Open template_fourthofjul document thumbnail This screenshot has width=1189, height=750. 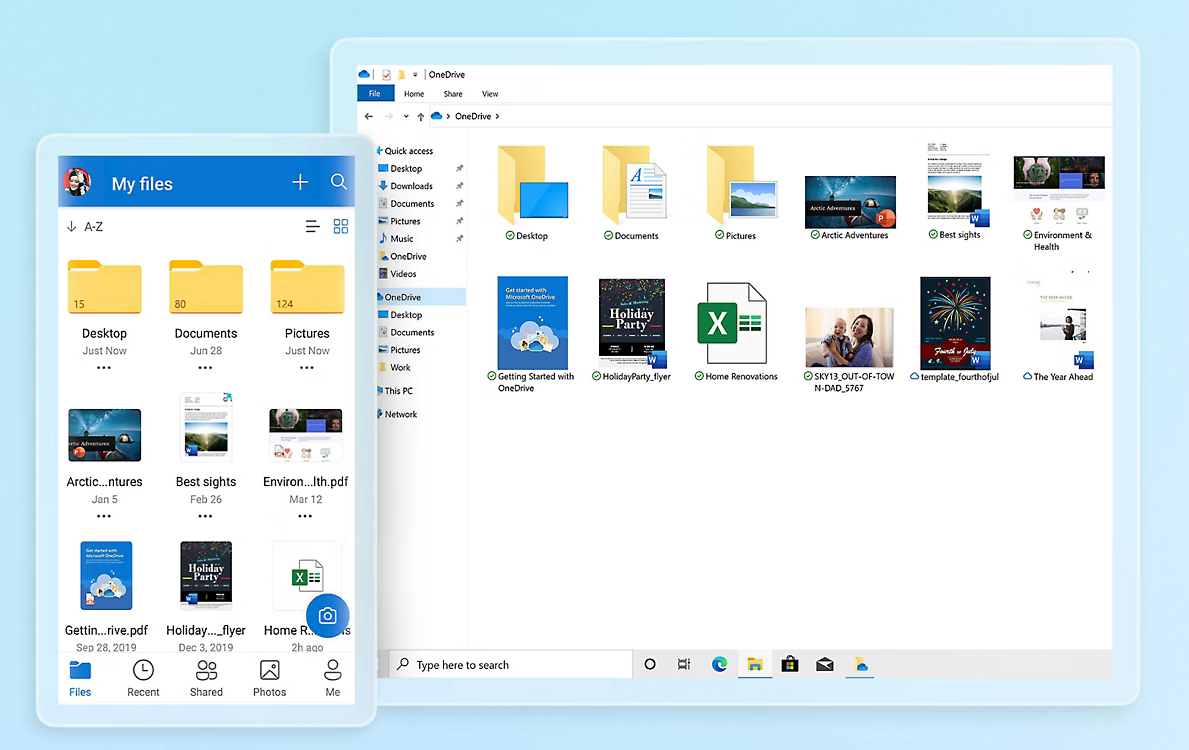(955, 323)
